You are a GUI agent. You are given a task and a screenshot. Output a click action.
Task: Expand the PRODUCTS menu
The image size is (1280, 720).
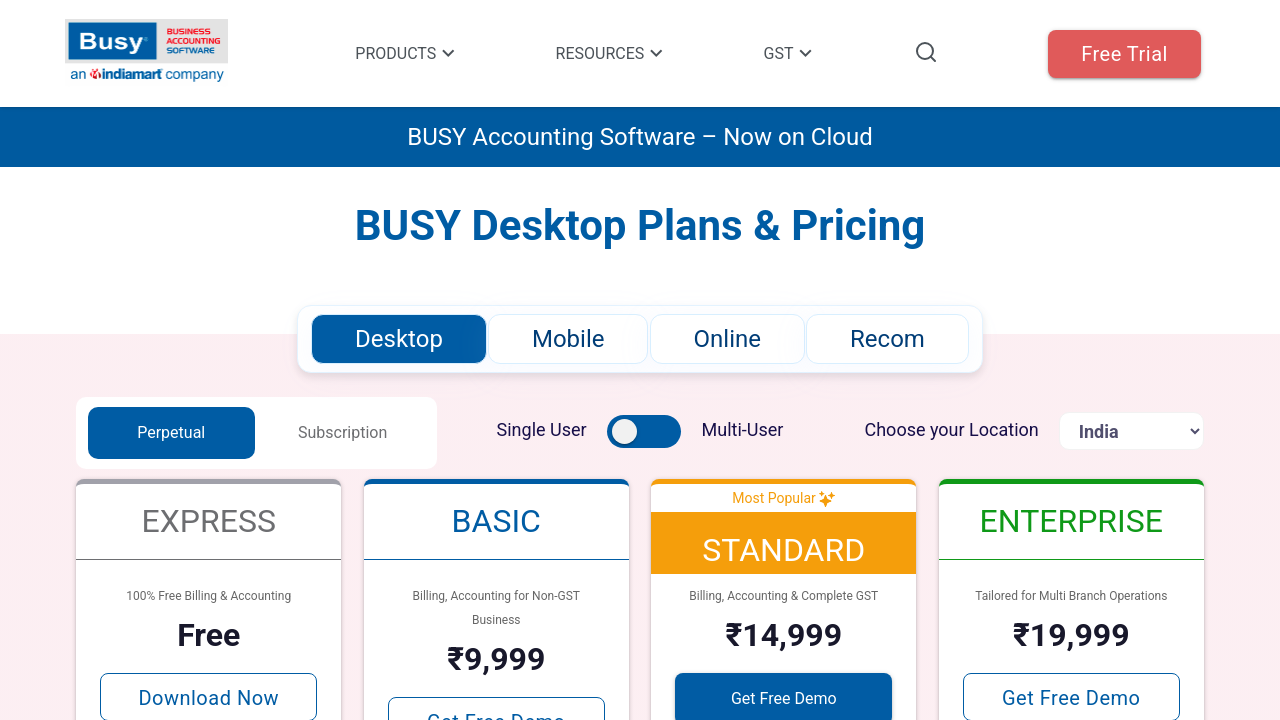(396, 54)
